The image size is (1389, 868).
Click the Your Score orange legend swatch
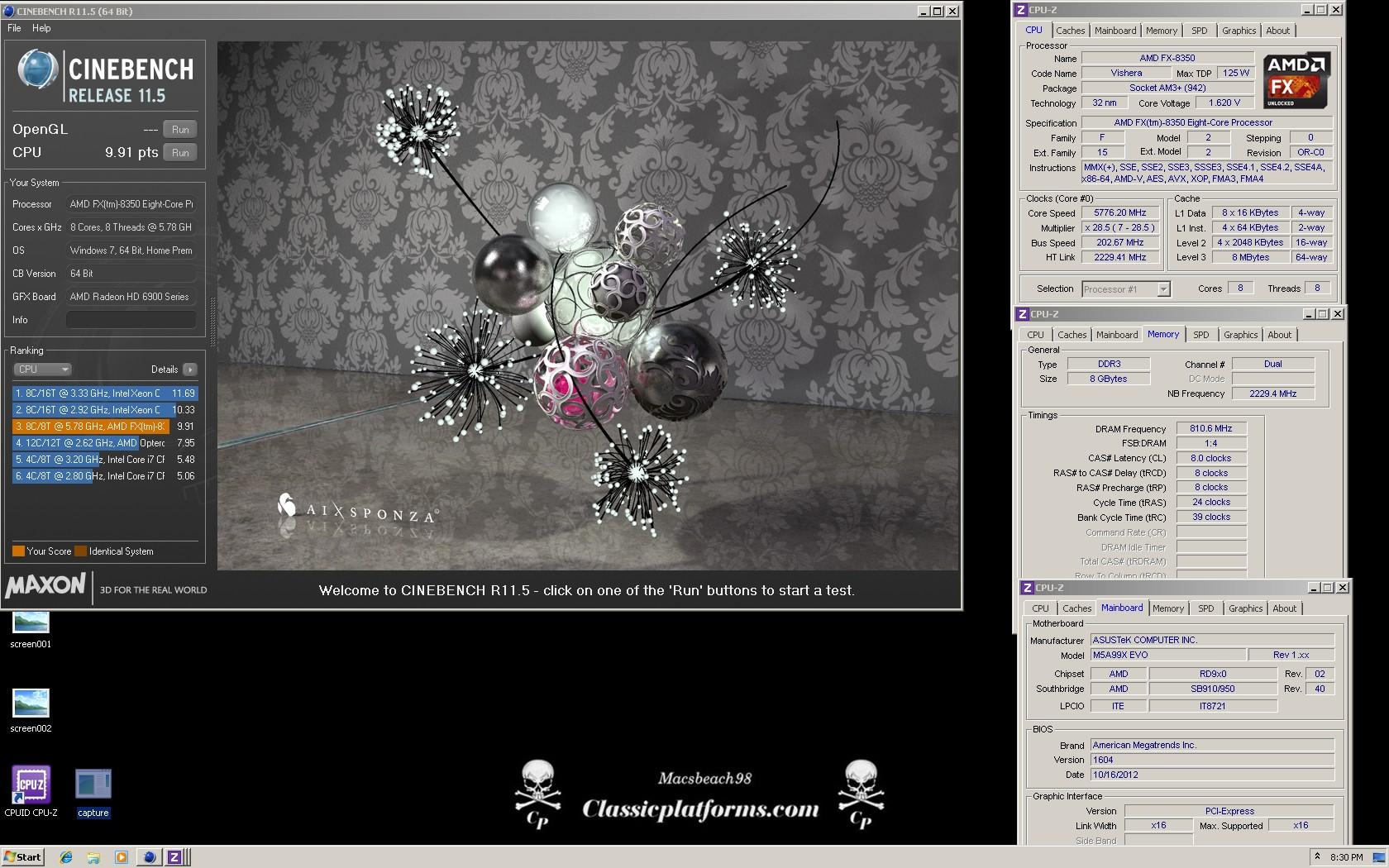click(x=18, y=551)
